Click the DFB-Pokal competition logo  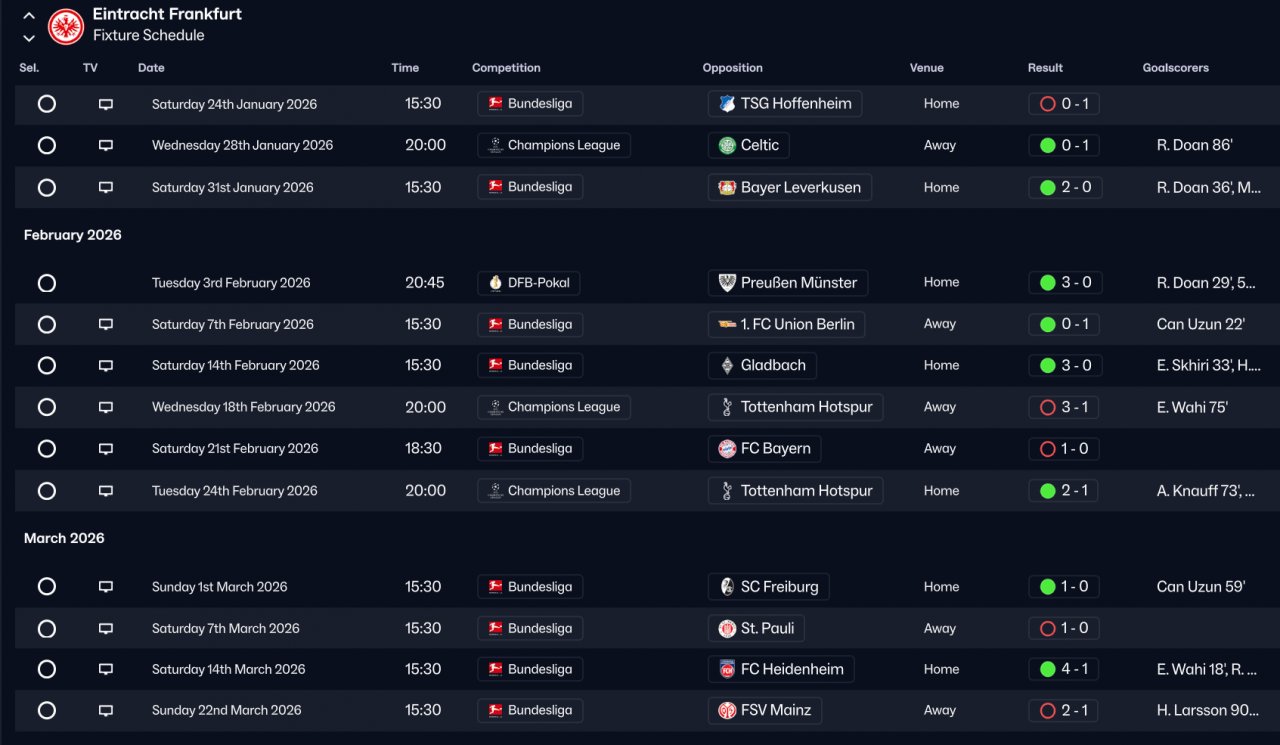[x=495, y=283]
